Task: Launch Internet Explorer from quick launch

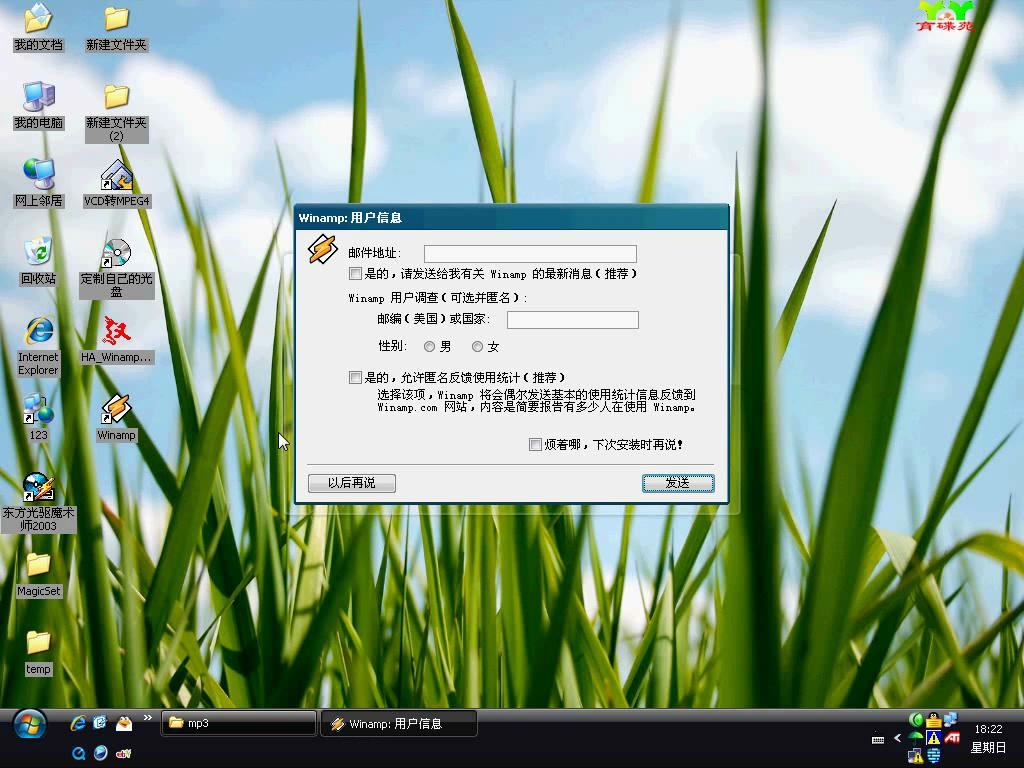Action: [78, 723]
